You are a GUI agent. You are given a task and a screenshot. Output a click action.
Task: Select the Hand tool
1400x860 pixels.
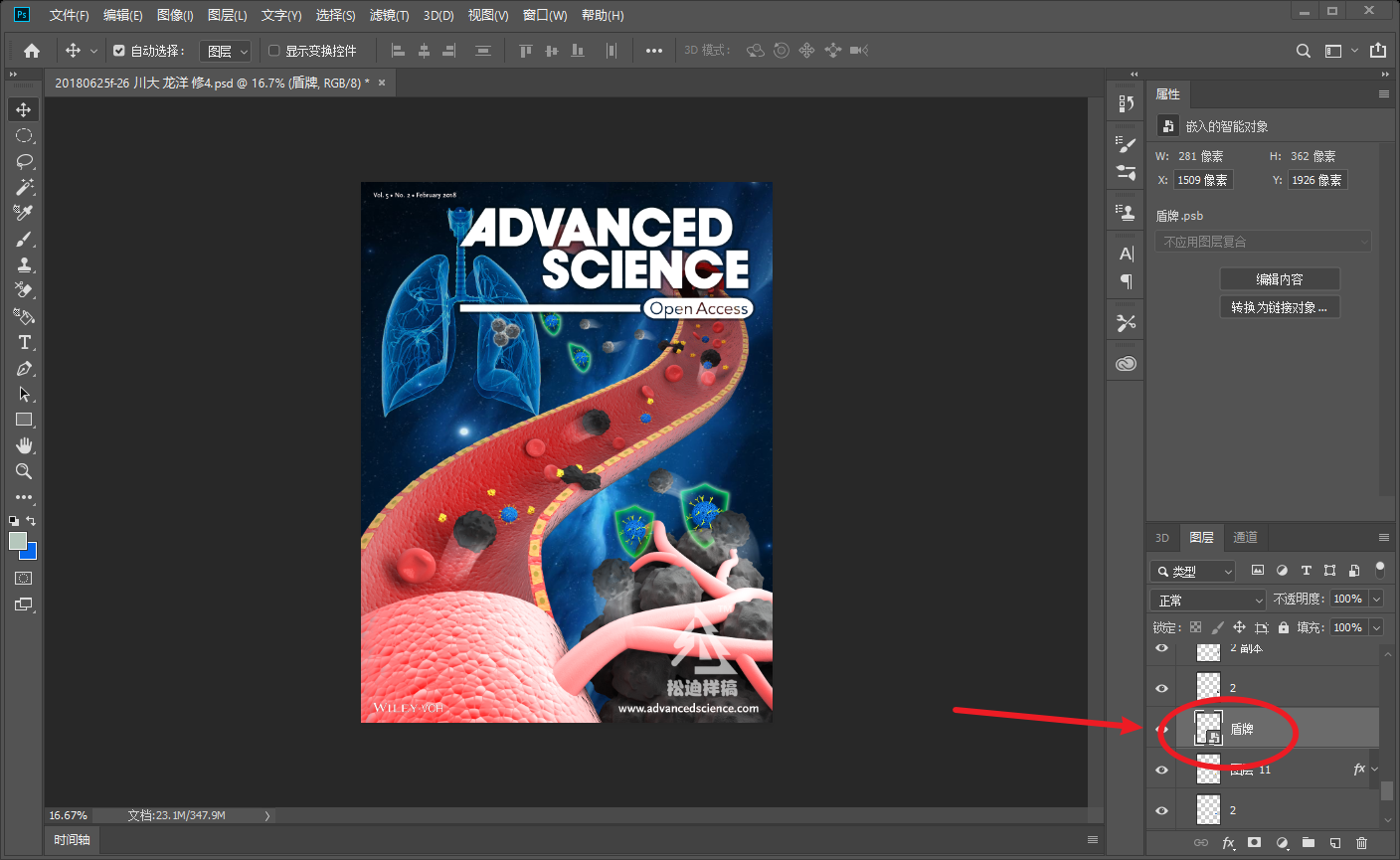click(x=24, y=445)
